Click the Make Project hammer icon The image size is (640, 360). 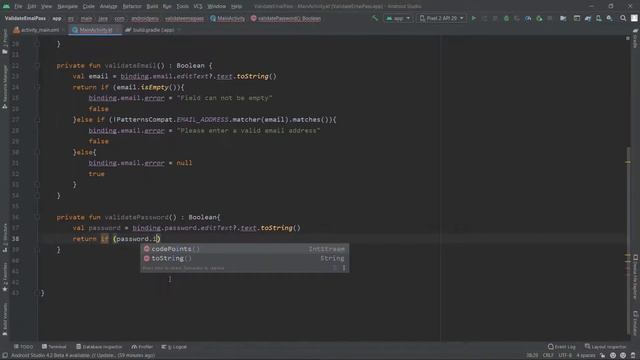(375, 18)
